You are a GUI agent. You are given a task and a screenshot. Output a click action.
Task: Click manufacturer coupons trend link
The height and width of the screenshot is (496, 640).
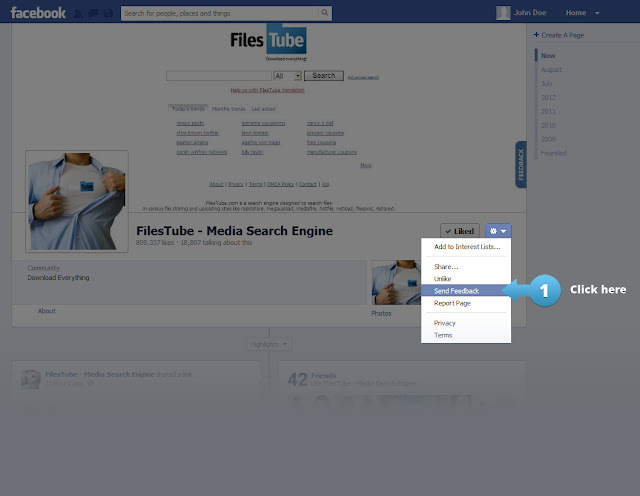point(332,152)
